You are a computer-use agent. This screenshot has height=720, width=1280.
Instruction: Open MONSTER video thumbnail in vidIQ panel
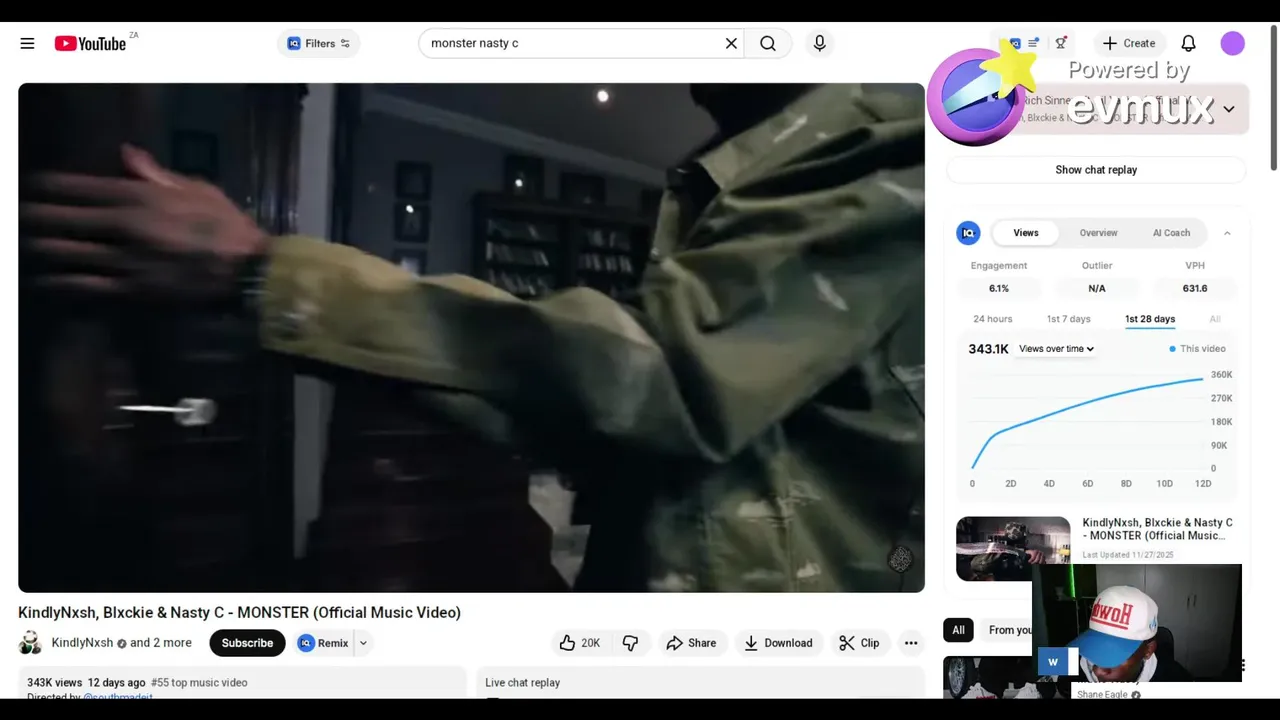(x=1013, y=548)
